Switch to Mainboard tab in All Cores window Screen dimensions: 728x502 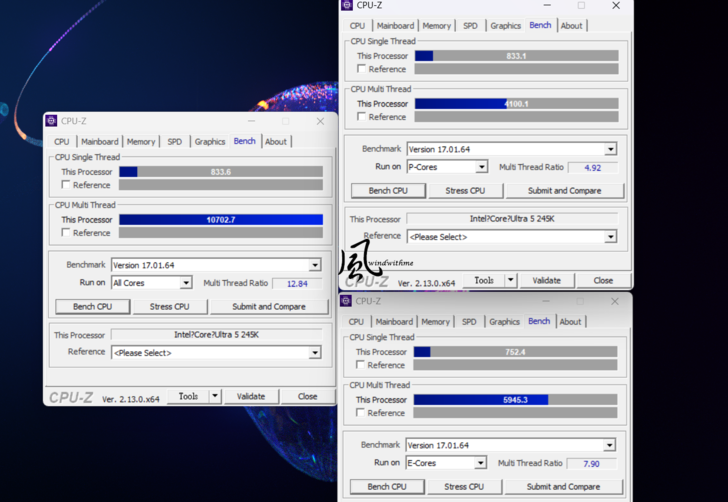click(x=99, y=142)
